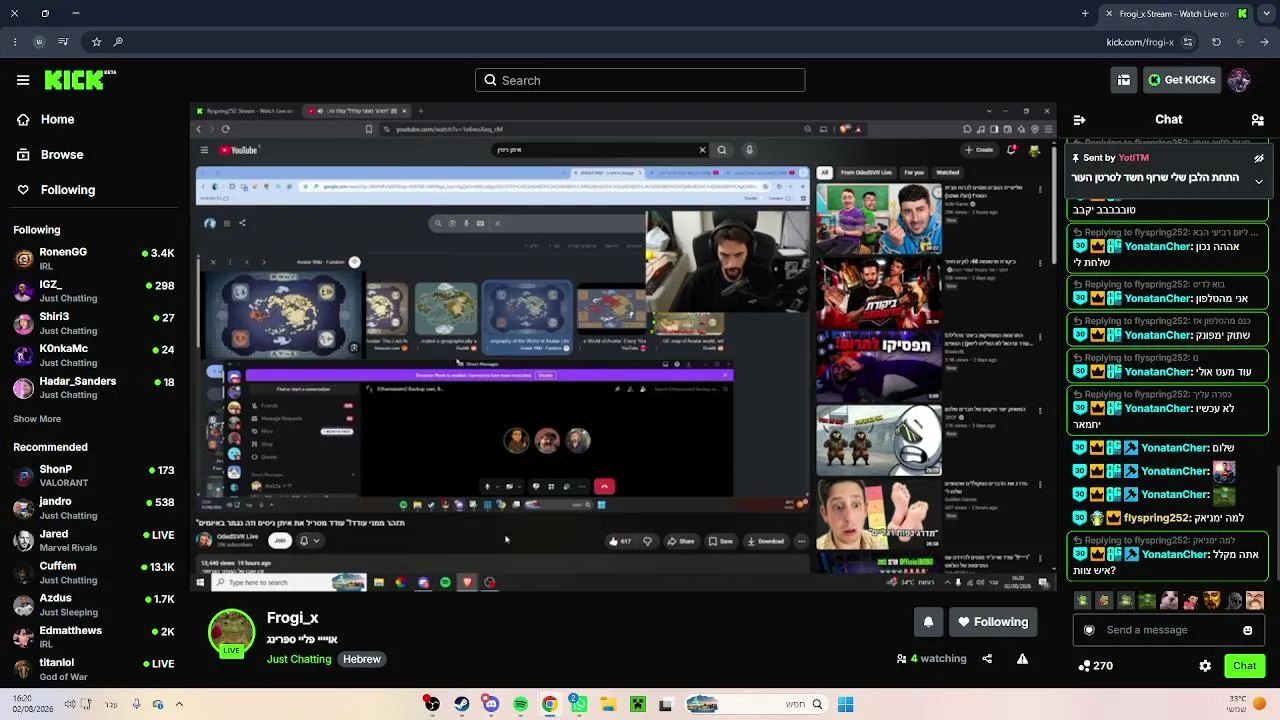Select the first frog quick emote

coord(1082,600)
